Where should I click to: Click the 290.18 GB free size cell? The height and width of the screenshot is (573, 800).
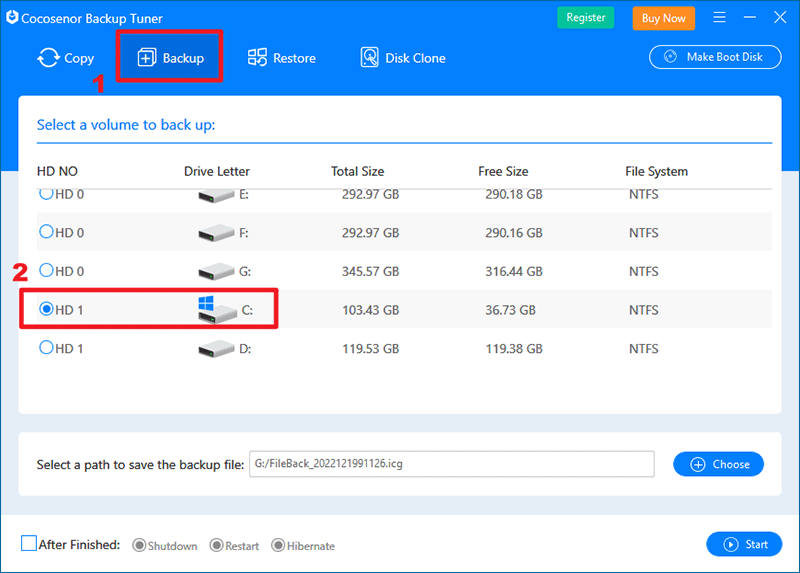pyautogui.click(x=514, y=195)
